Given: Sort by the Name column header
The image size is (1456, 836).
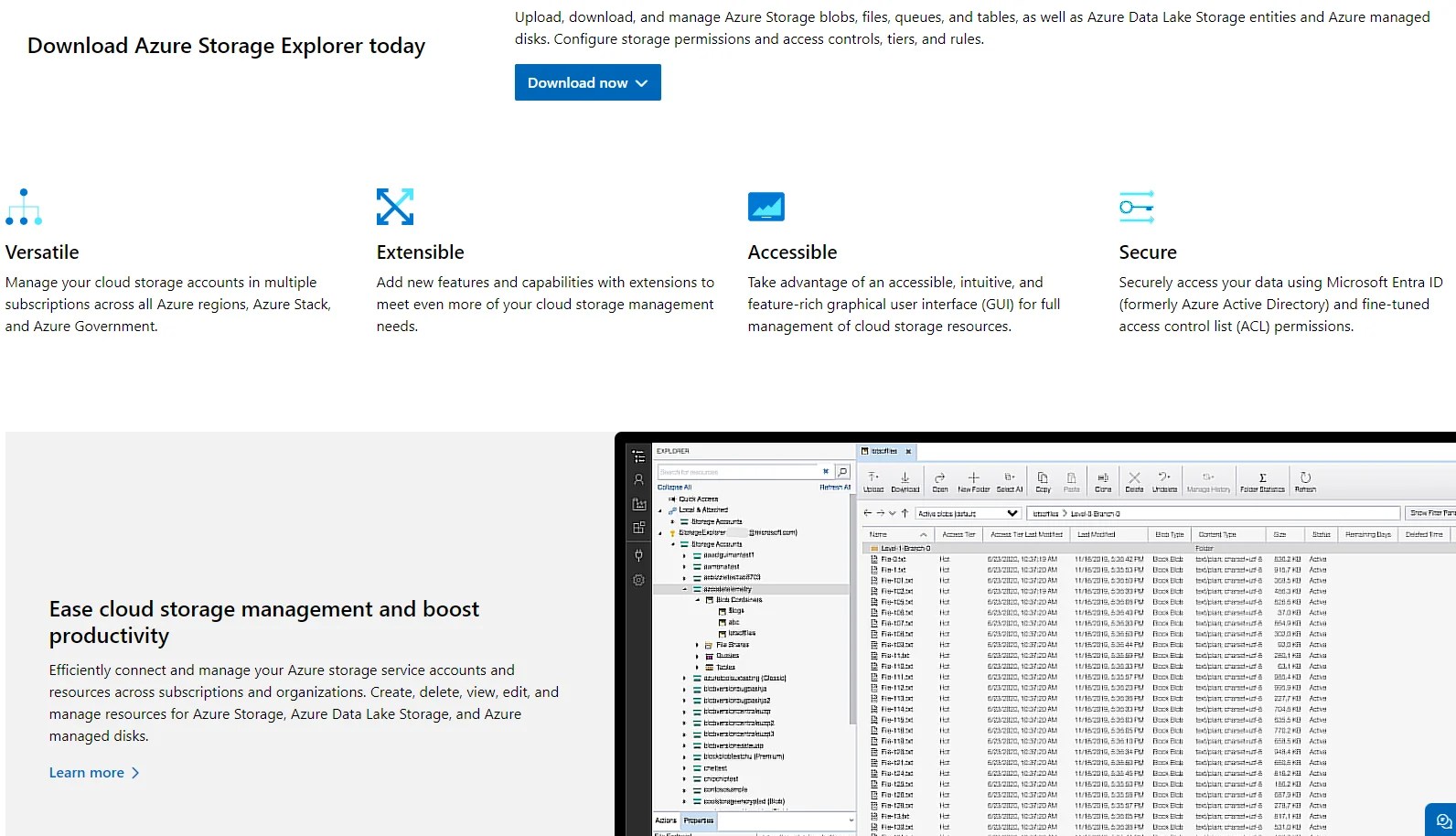Looking at the screenshot, I should [x=896, y=534].
